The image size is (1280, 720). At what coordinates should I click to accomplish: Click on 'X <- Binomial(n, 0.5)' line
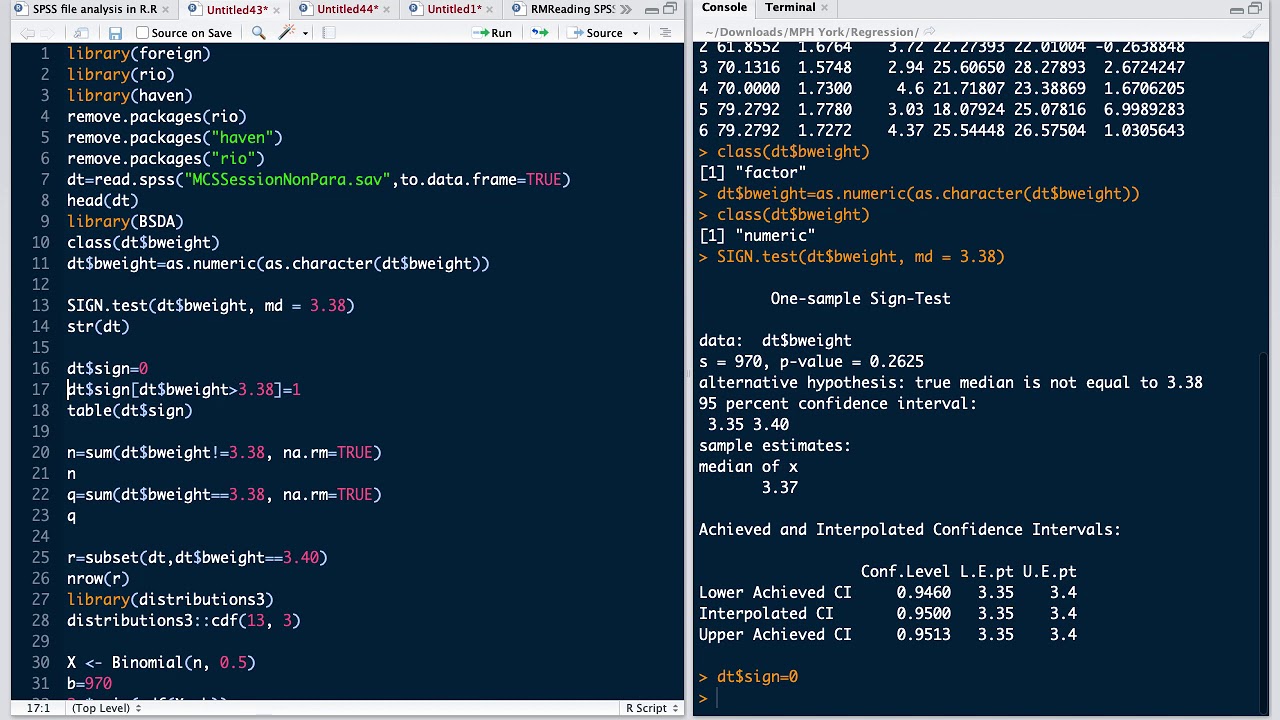[x=161, y=663]
